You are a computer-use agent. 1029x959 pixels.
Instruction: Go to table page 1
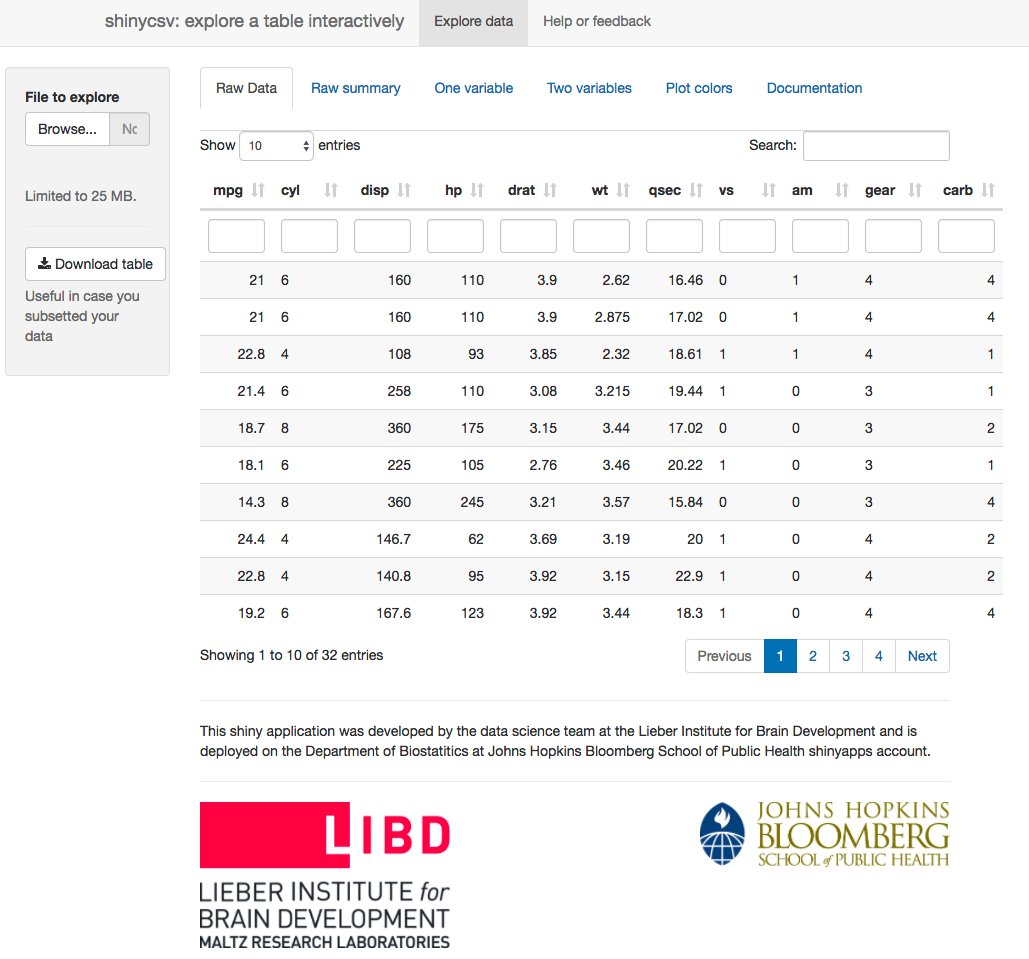tap(780, 656)
